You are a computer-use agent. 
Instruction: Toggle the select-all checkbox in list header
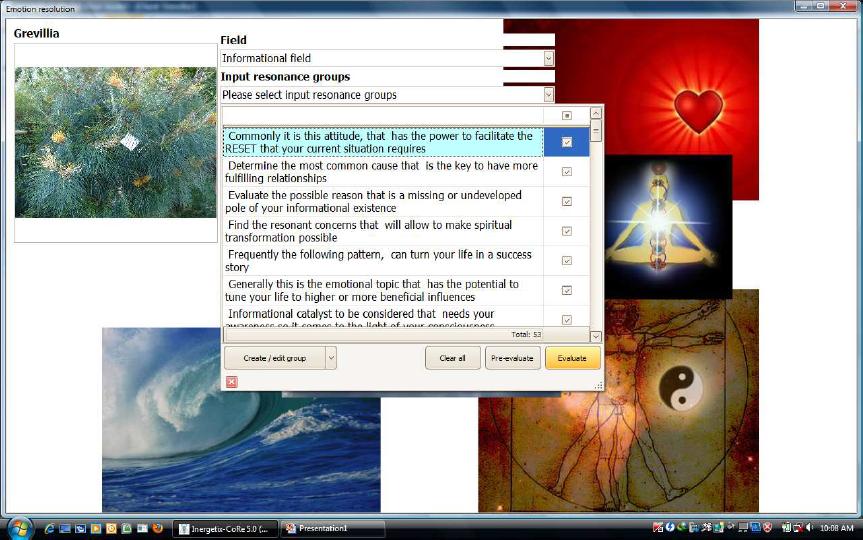(x=567, y=116)
